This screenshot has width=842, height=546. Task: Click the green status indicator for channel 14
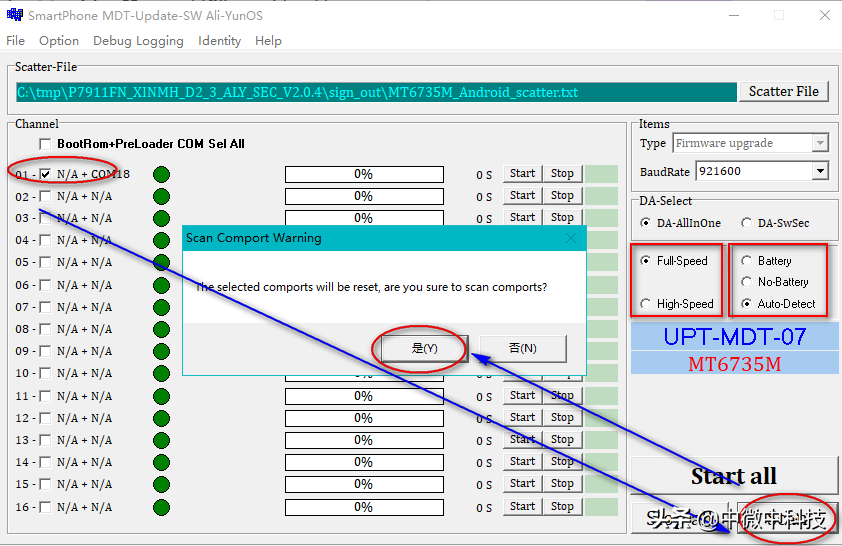click(x=161, y=462)
